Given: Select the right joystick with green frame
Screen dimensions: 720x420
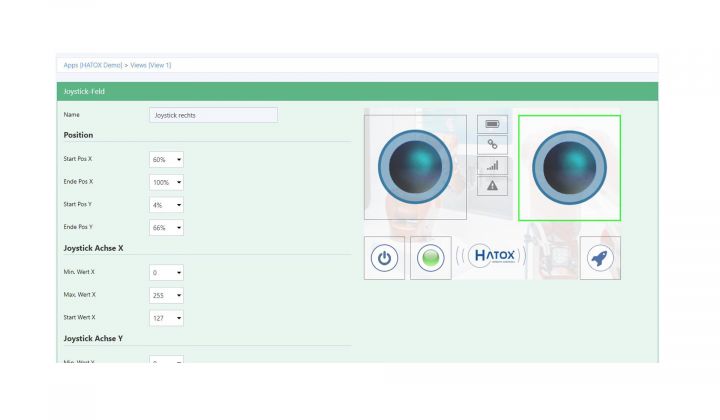Looking at the screenshot, I should tap(569, 168).
